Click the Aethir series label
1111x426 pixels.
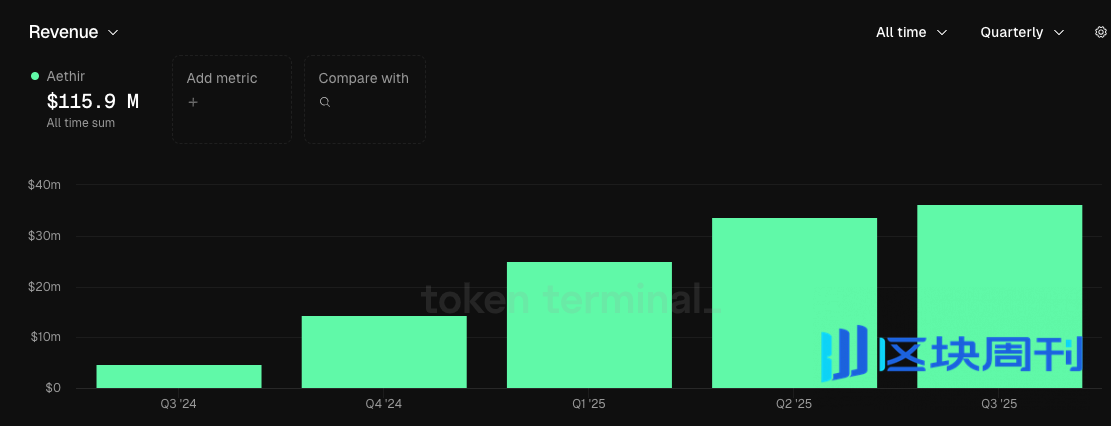click(x=66, y=76)
